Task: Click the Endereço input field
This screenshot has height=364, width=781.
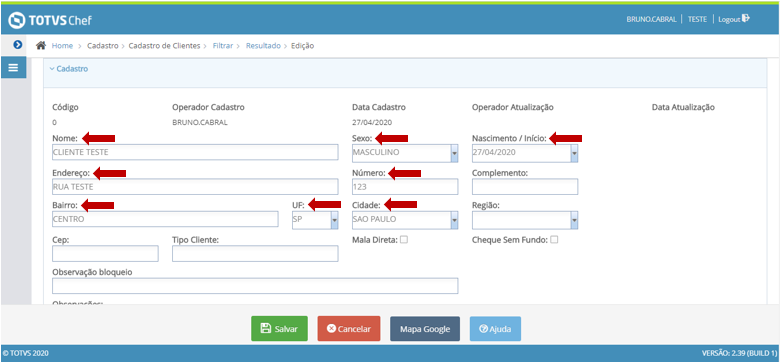Action: (195, 187)
